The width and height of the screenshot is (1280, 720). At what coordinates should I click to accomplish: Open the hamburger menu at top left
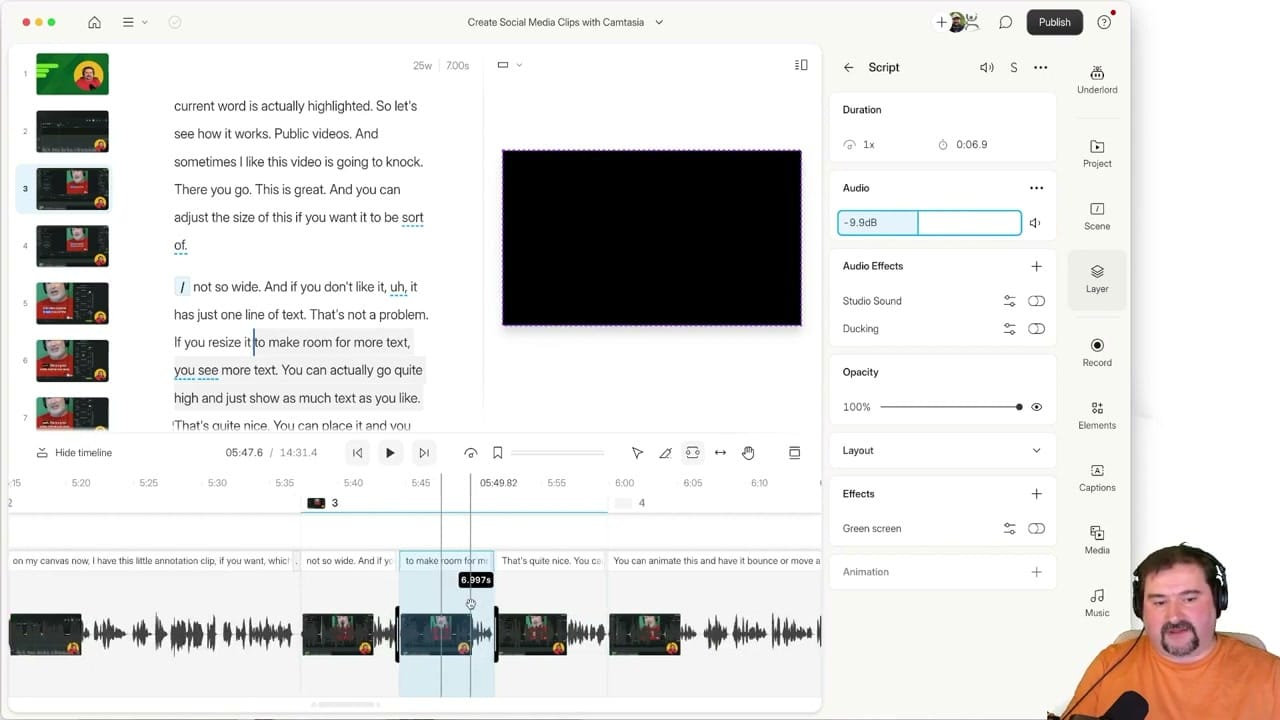[x=129, y=21]
